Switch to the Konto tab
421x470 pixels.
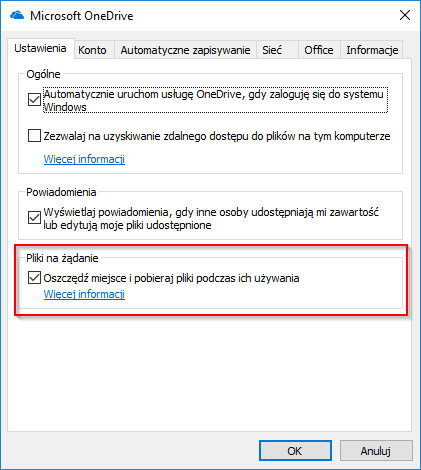coord(92,50)
